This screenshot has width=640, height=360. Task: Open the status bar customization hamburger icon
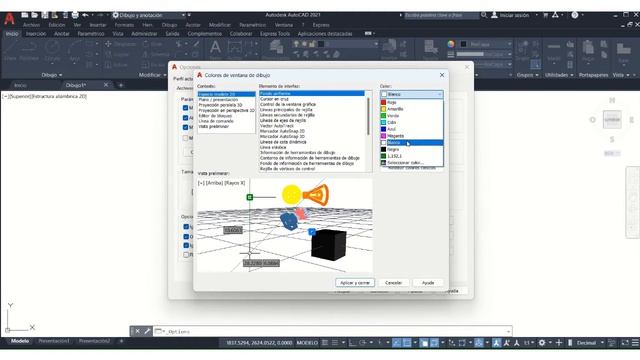635,343
